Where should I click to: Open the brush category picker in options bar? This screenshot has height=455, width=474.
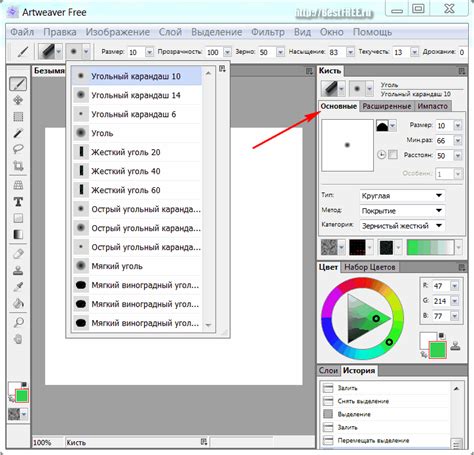50,52
